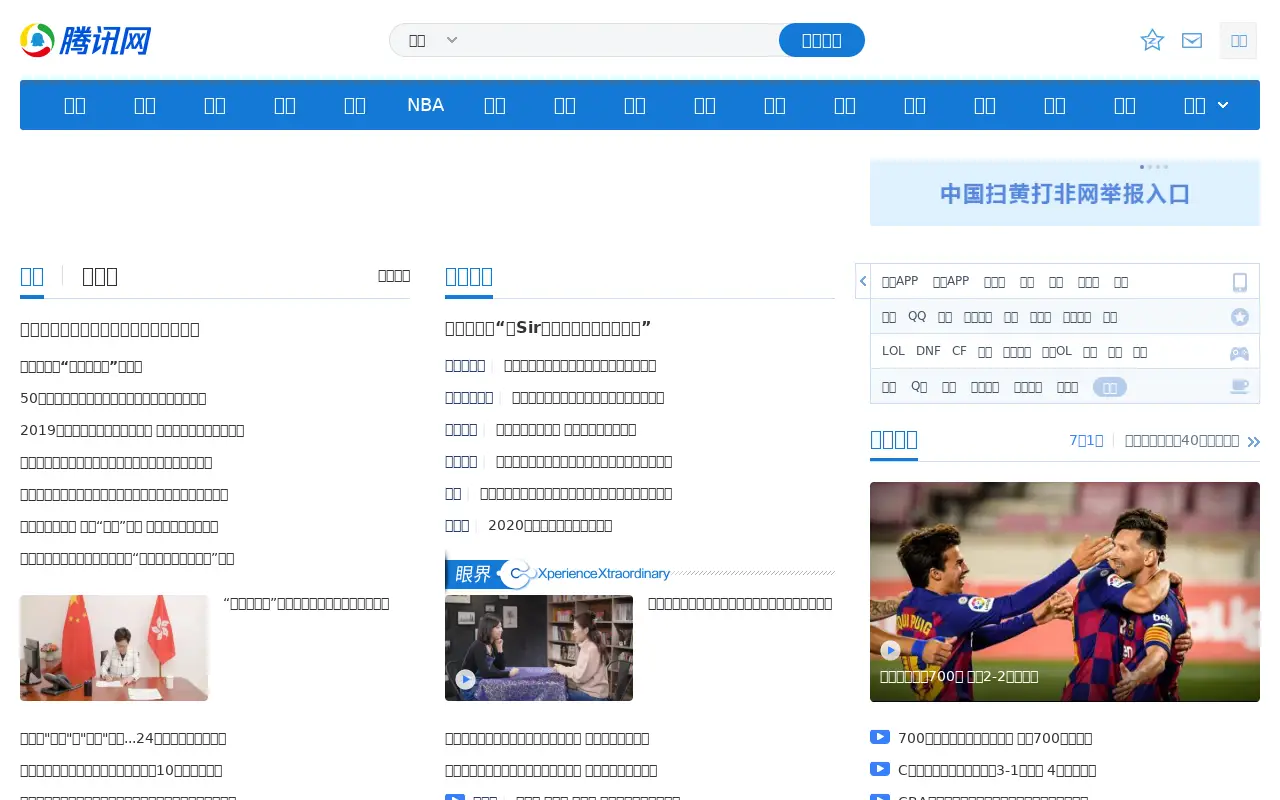Viewport: 1280px width, 800px height.
Task: Open the headline starting with "50"
Action: tap(113, 398)
